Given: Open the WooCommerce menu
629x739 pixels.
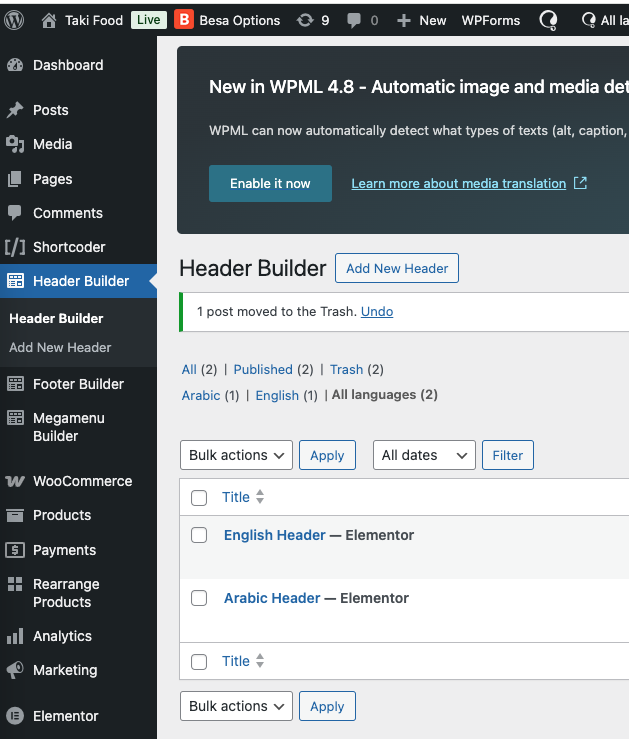Looking at the screenshot, I should tap(82, 481).
